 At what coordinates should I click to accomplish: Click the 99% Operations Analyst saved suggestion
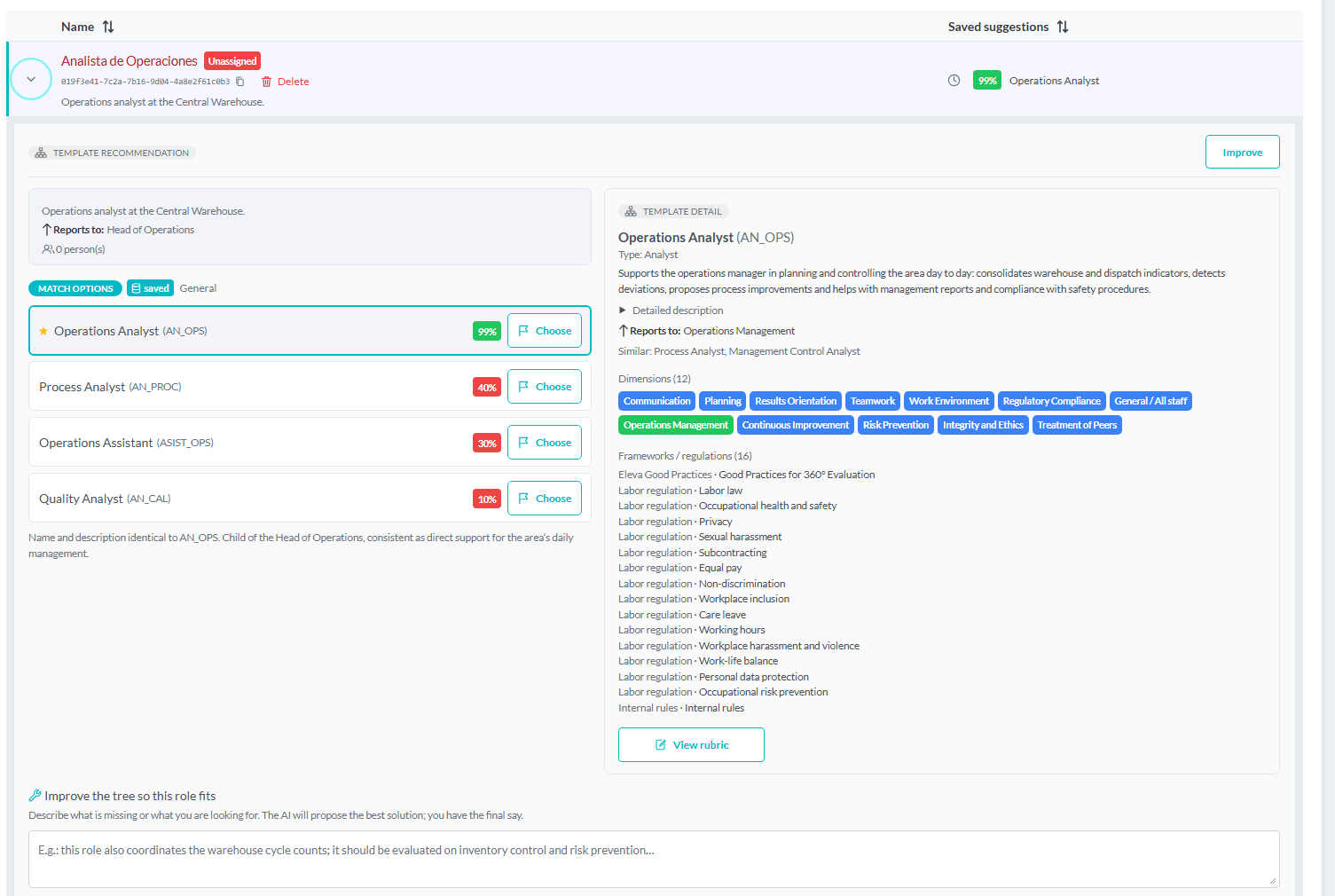coord(1036,81)
